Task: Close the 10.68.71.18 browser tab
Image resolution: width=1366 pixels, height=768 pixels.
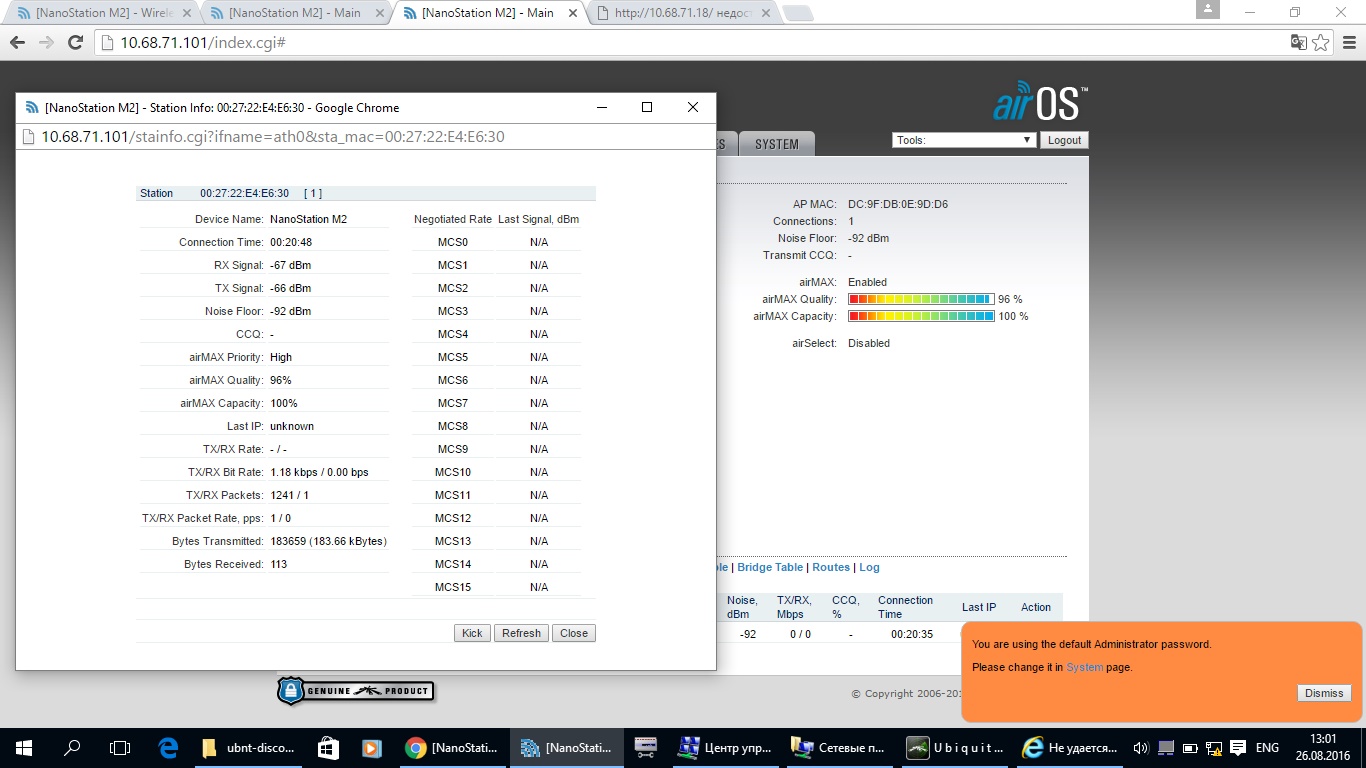Action: [x=765, y=13]
